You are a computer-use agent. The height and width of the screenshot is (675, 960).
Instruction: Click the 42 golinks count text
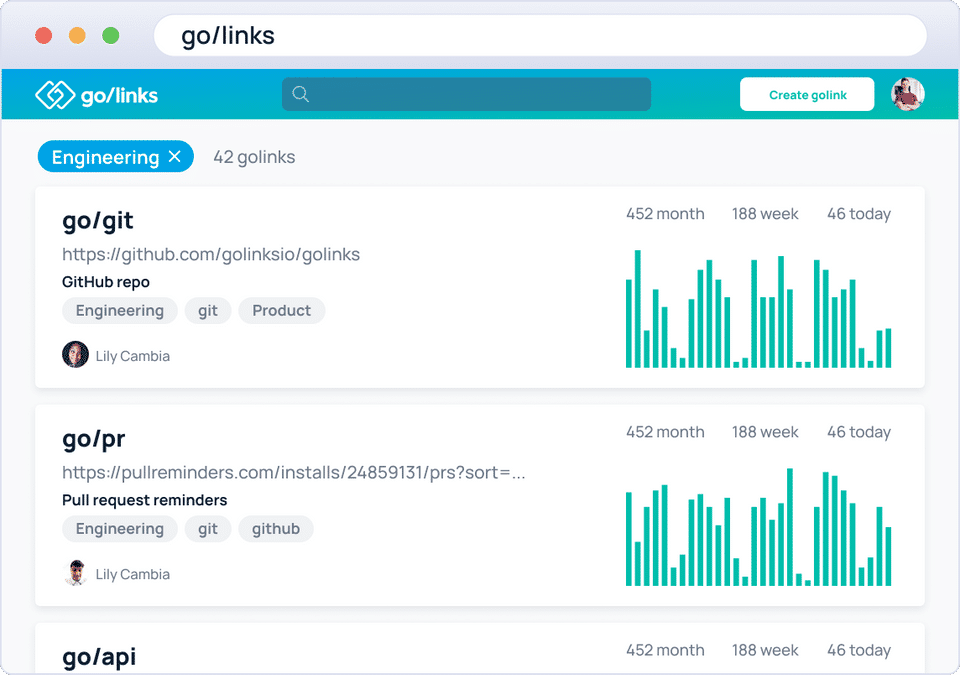(x=254, y=157)
